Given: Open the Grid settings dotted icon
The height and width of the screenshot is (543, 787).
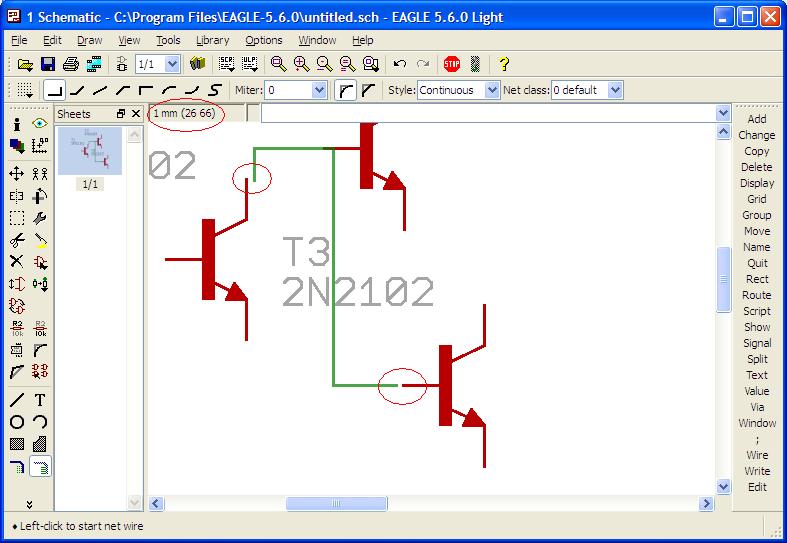Looking at the screenshot, I should [x=25, y=90].
